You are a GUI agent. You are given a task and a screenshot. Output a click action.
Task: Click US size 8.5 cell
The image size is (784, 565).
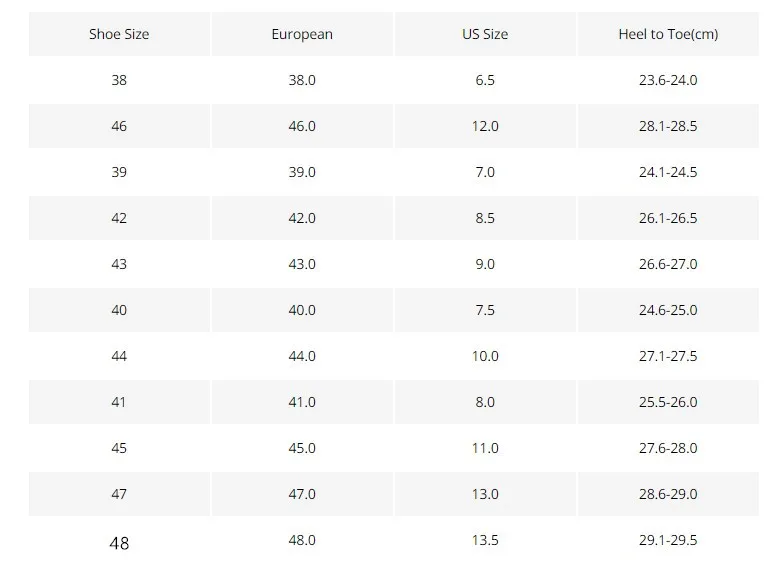pos(485,218)
